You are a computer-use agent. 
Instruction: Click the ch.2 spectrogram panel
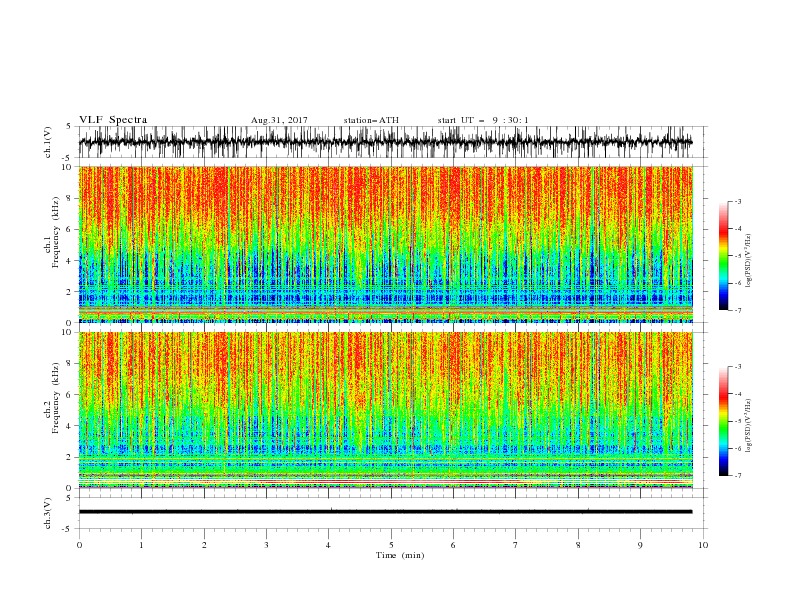tap(386, 410)
